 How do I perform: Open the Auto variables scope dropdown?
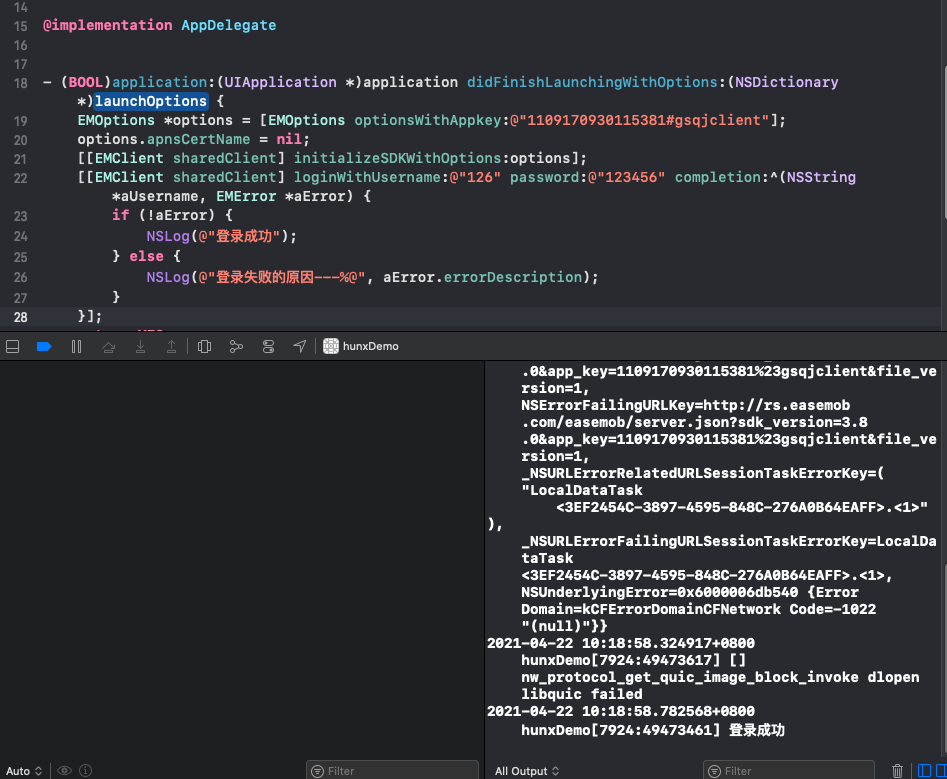(x=24, y=771)
